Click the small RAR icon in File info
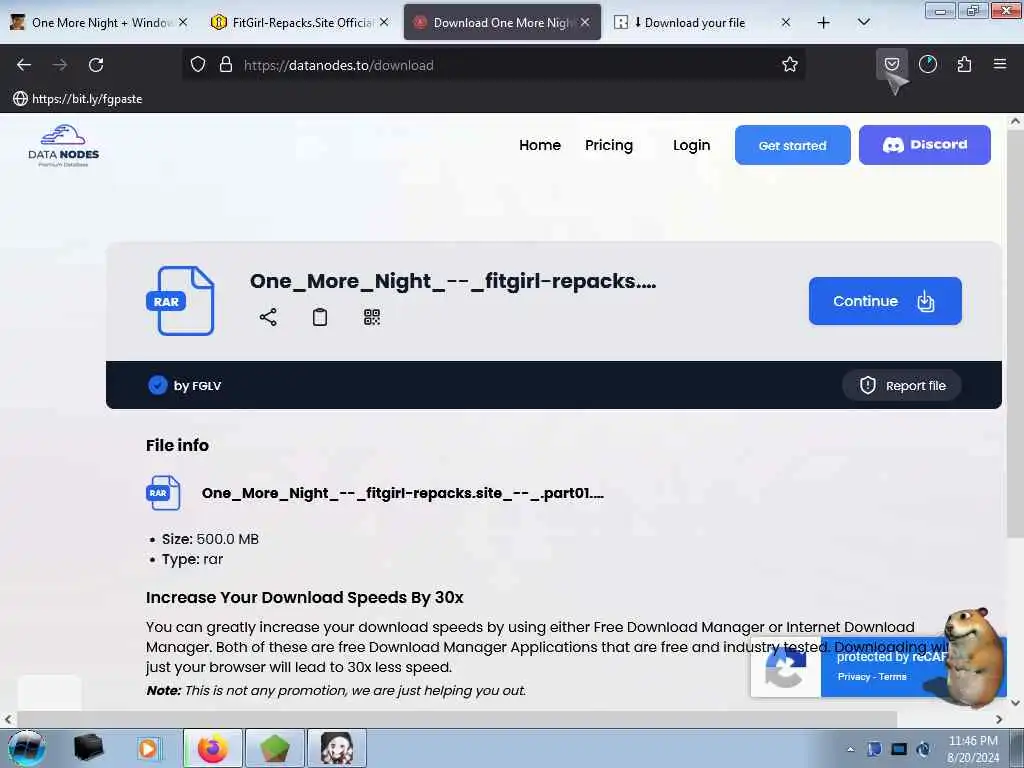 click(163, 493)
